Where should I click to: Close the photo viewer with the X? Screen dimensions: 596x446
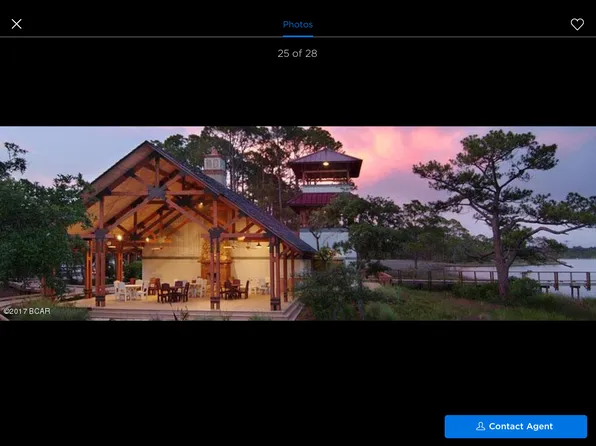[x=16, y=24]
